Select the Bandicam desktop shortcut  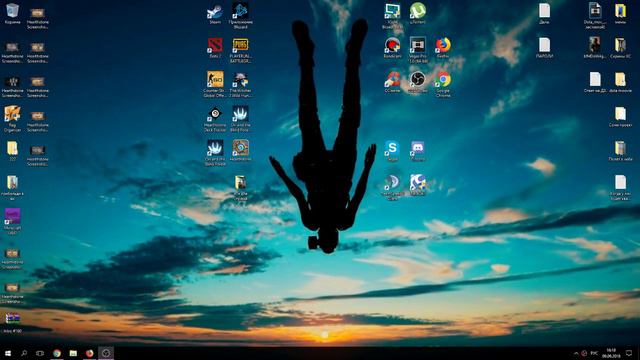pos(392,48)
